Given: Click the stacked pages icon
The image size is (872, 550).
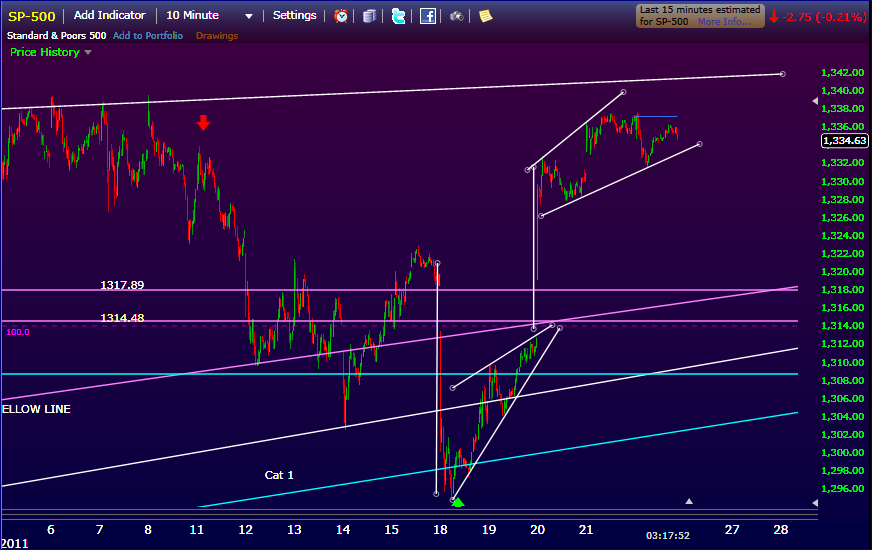Looking at the screenshot, I should click(370, 16).
